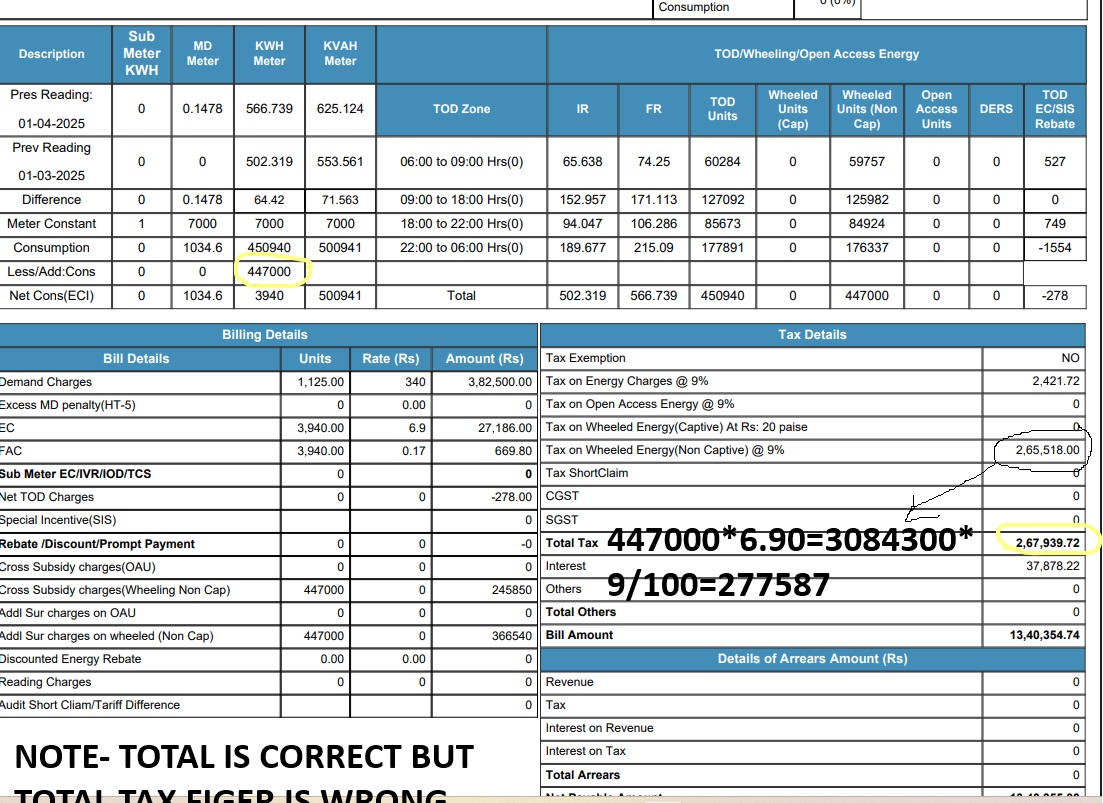
Task: Select the wheeled energy tax 2,65,518.00
Action: pos(1047,450)
